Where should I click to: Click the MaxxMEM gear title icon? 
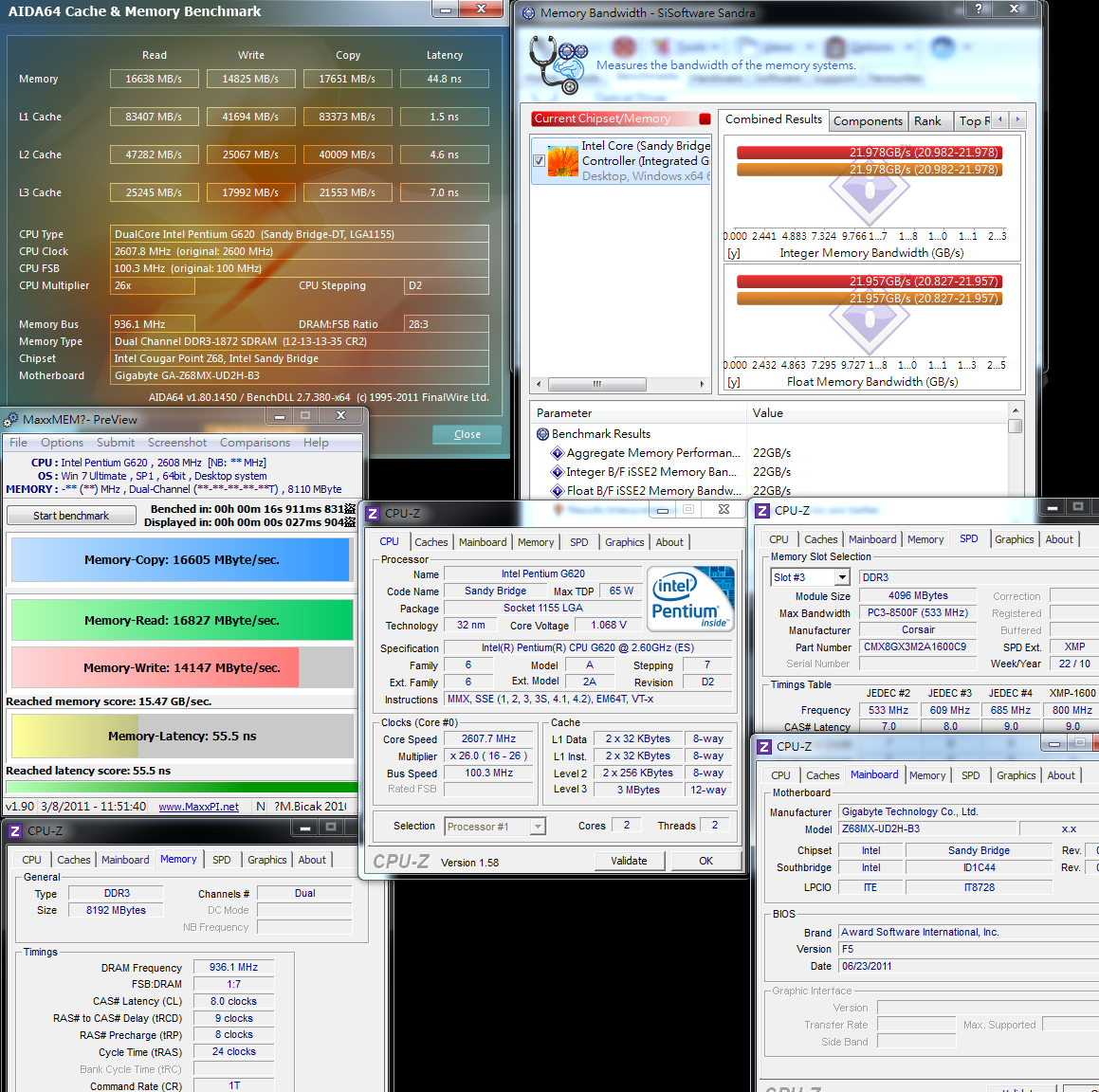(x=10, y=420)
